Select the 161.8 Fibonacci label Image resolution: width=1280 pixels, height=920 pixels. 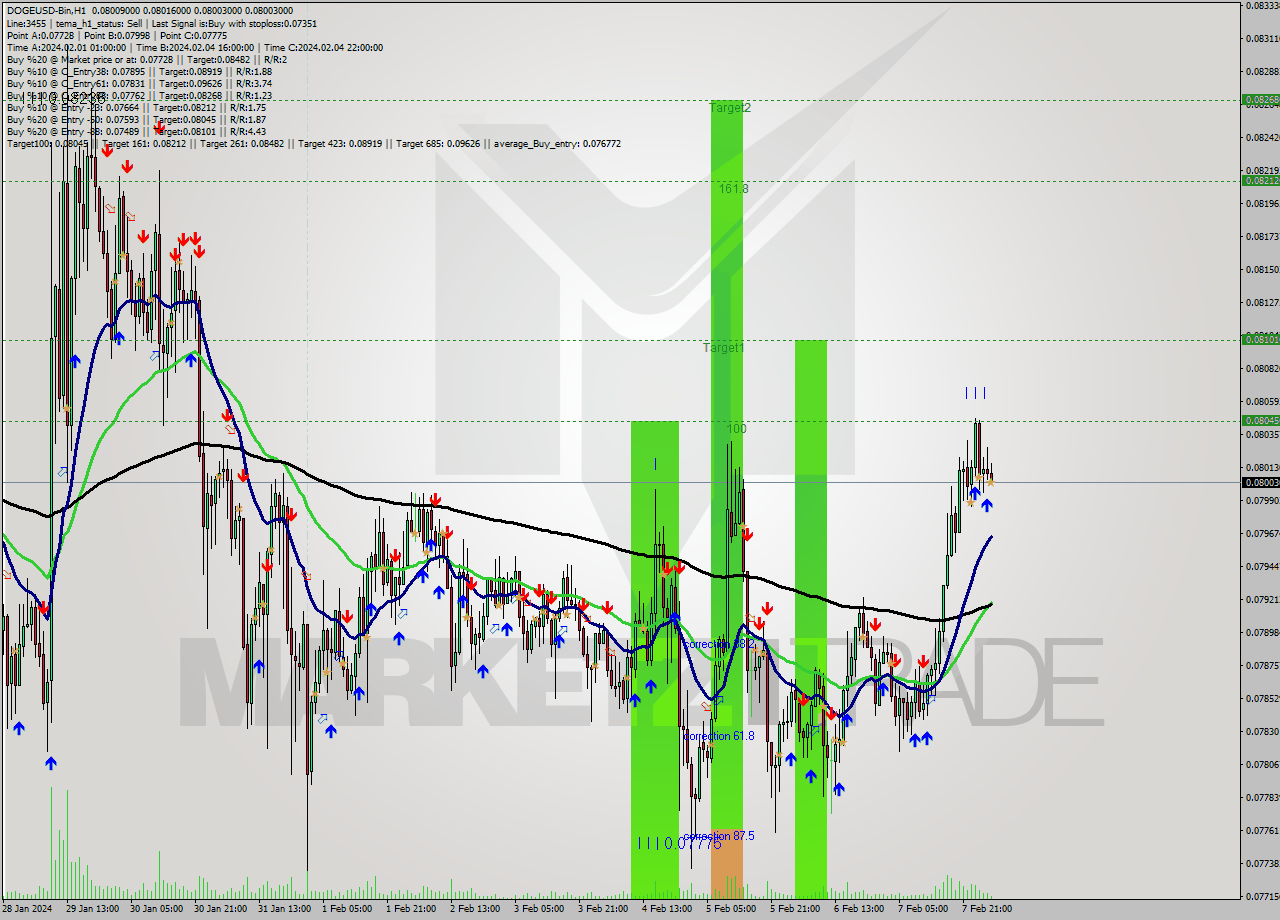[734, 188]
